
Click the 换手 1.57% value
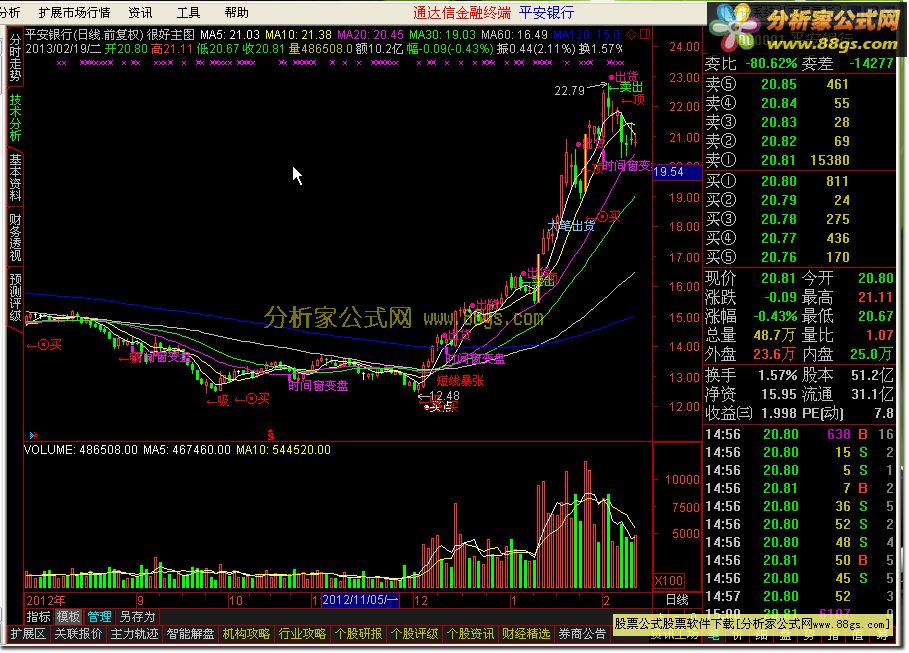click(777, 375)
